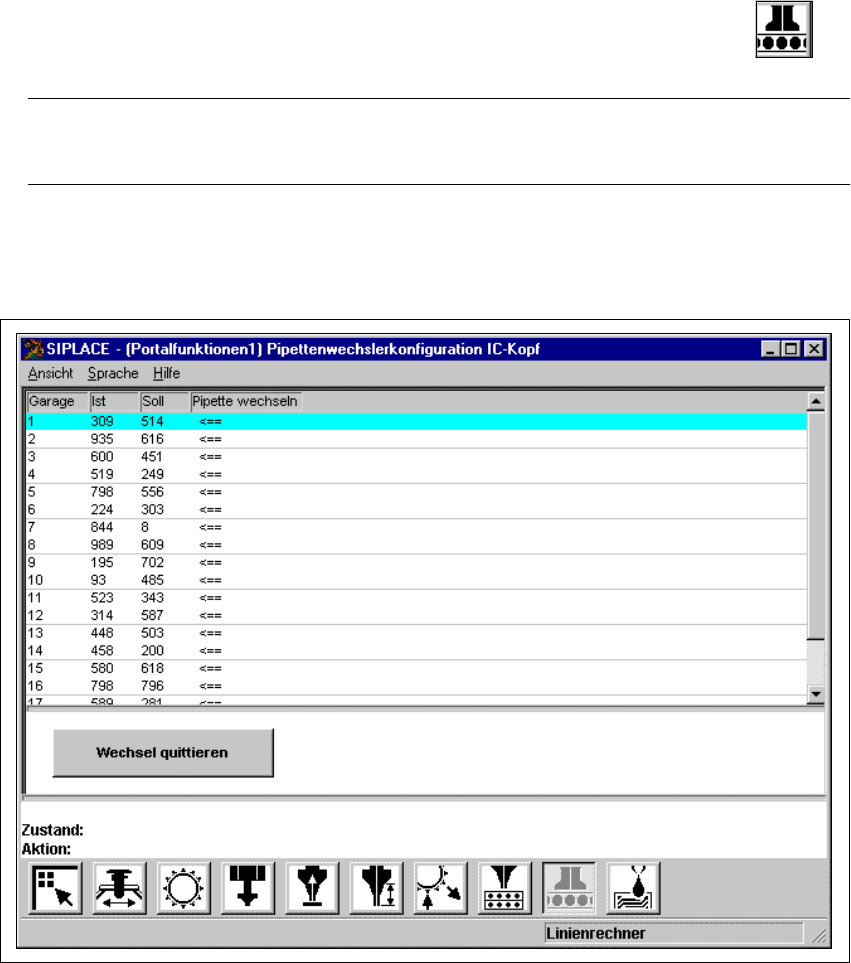Click the downward arrow head icon
851x963 pixels.
coord(248,888)
